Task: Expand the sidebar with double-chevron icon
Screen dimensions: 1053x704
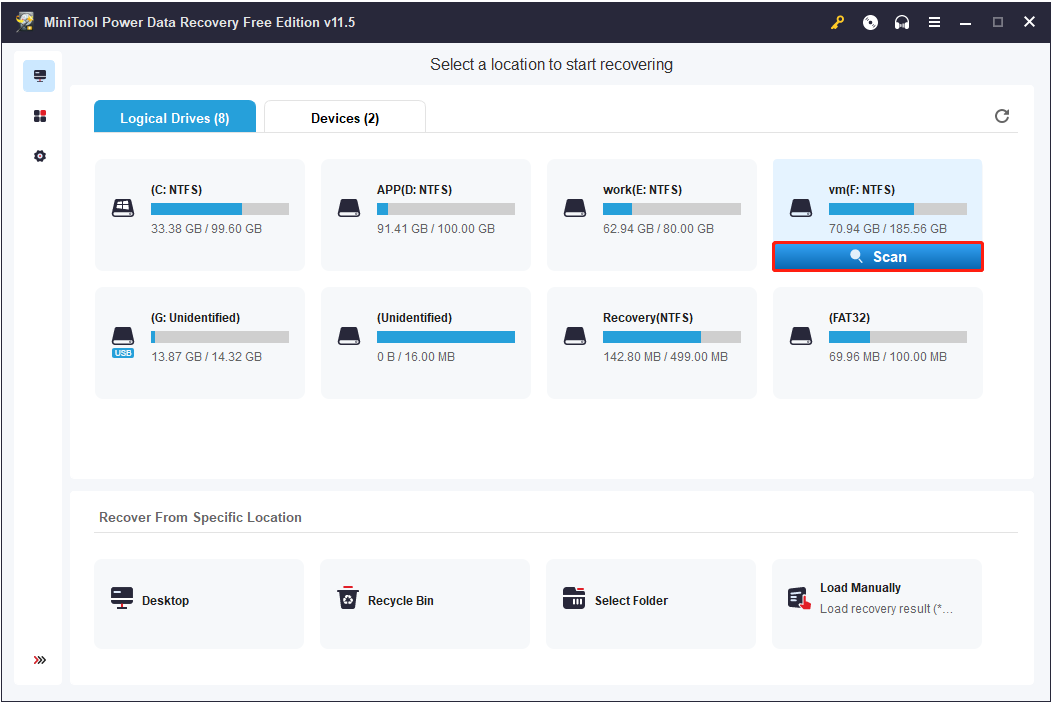Action: (40, 660)
